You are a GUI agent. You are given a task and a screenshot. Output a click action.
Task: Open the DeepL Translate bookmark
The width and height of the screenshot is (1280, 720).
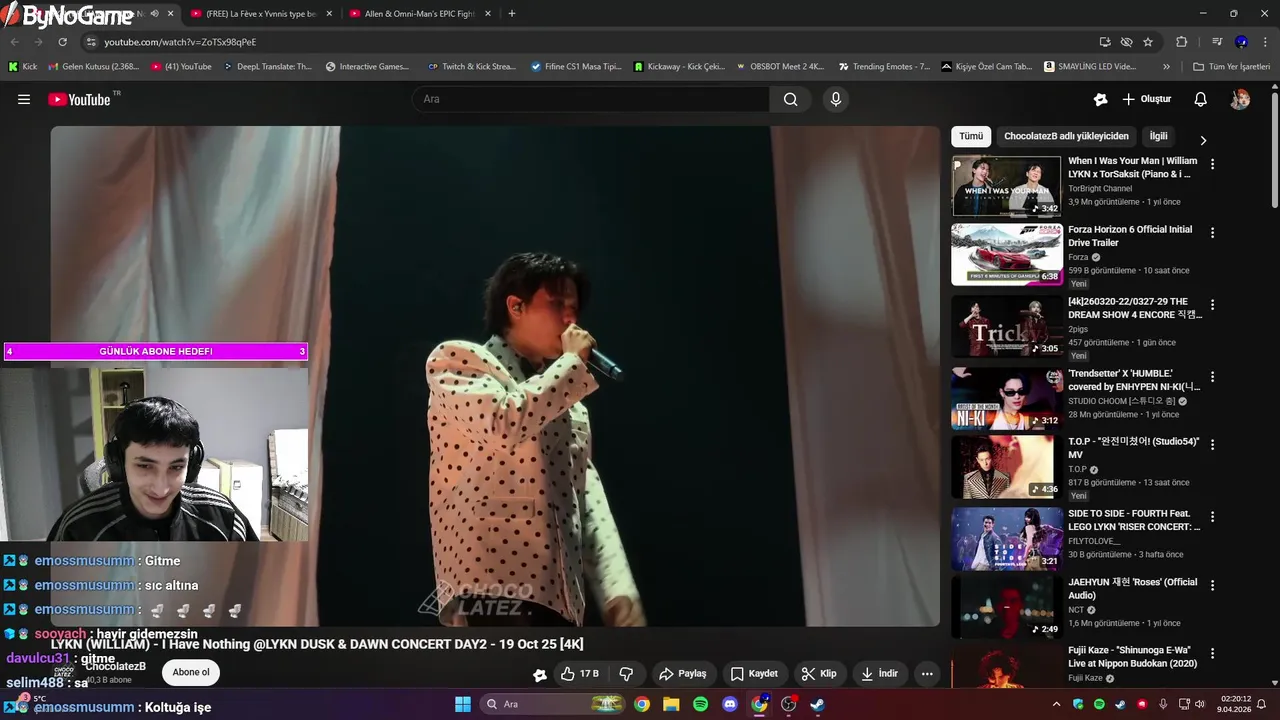268,67
